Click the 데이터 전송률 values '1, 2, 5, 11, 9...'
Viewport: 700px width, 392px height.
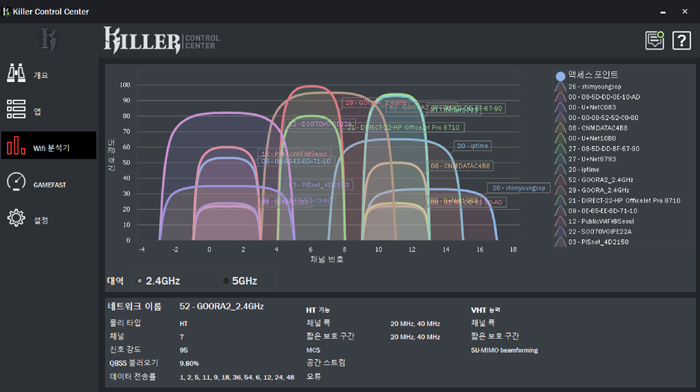[237, 377]
